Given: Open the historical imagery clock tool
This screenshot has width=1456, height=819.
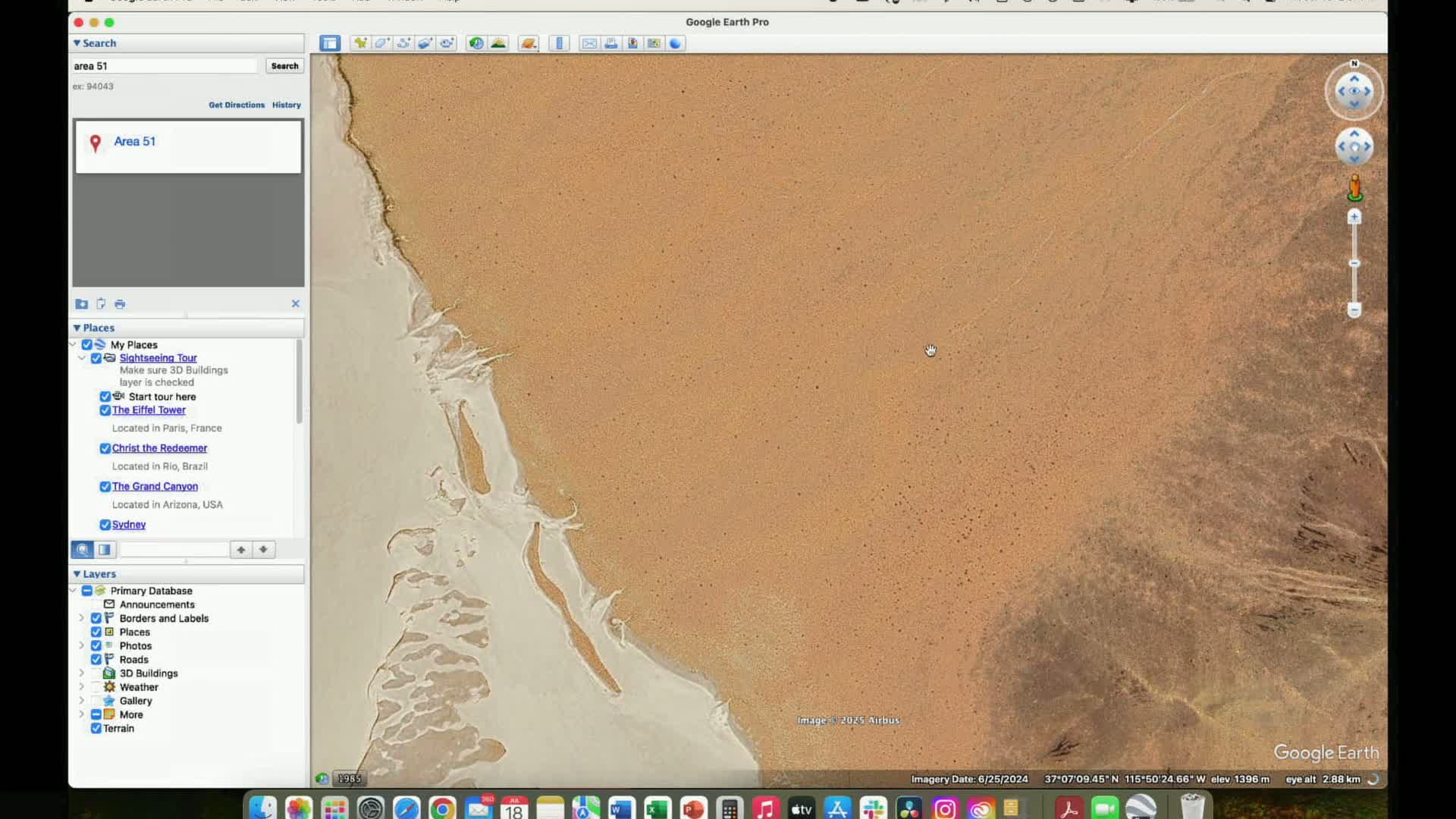Looking at the screenshot, I should (476, 43).
